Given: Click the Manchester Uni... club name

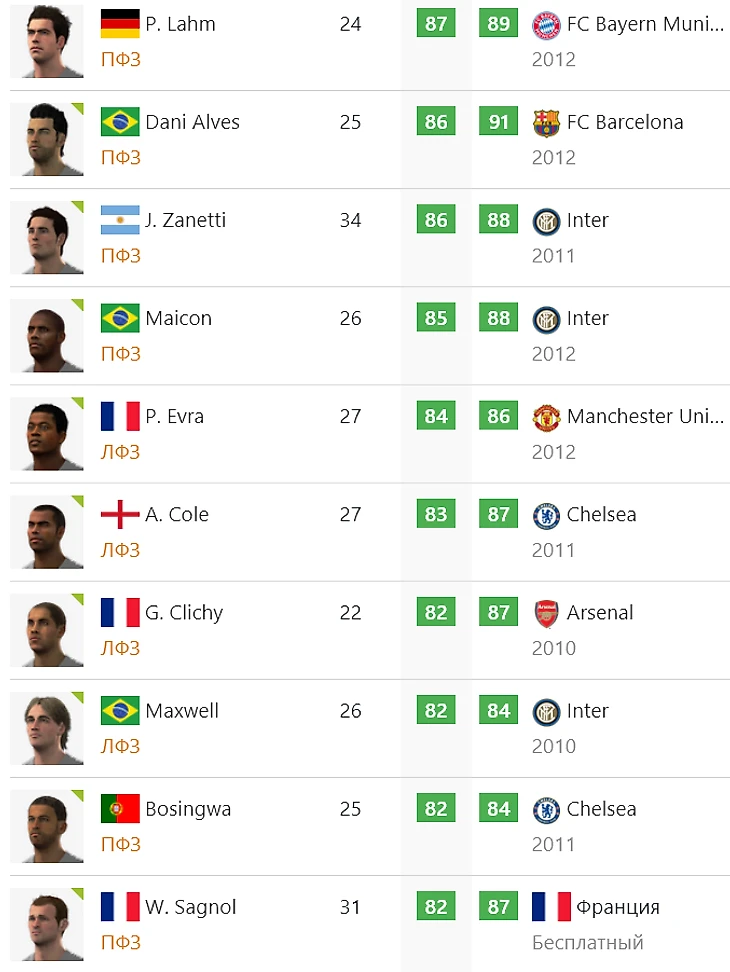Looking at the screenshot, I should click(645, 416).
